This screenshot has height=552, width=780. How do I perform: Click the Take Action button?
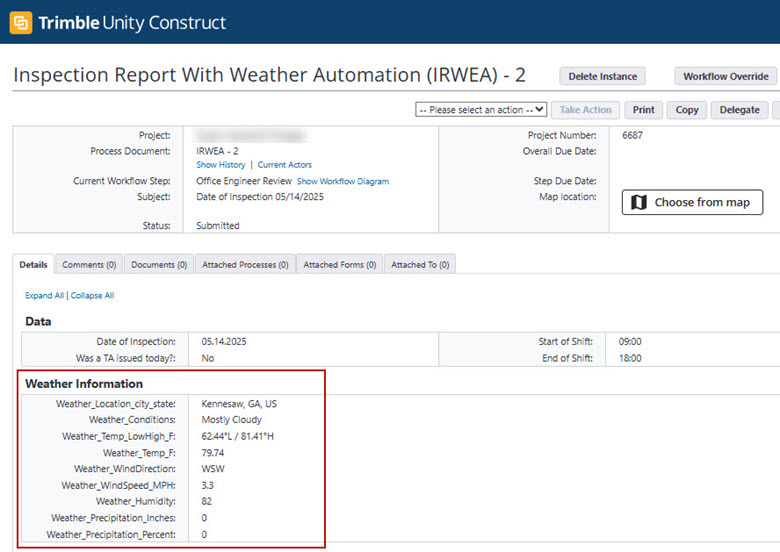585,109
